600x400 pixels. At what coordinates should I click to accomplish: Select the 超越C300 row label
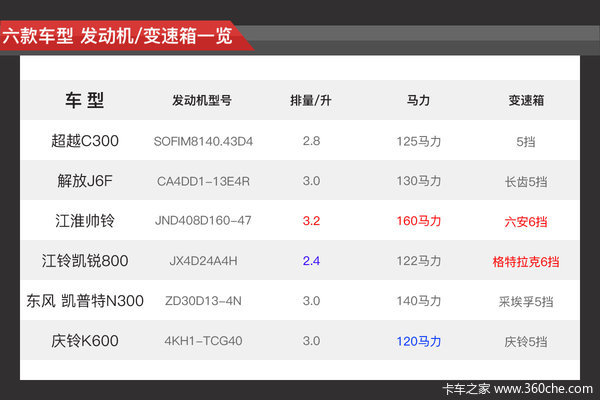tap(85, 141)
